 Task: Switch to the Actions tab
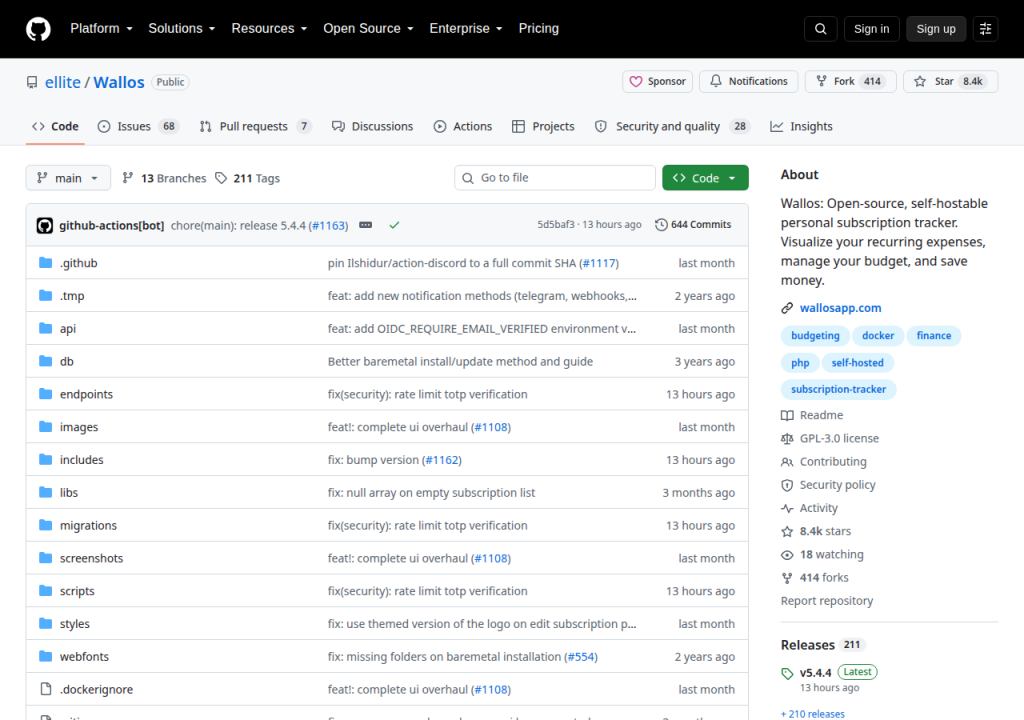coord(463,126)
